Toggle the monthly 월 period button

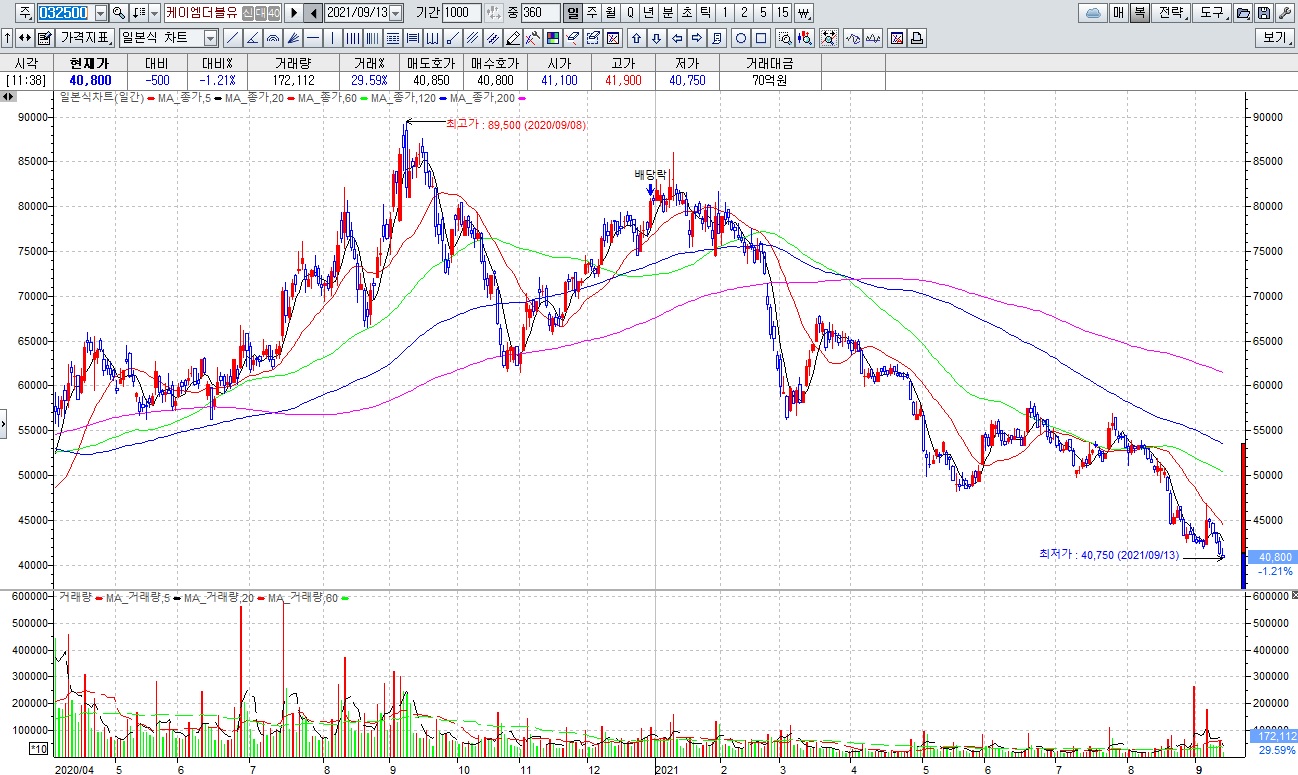coord(610,13)
